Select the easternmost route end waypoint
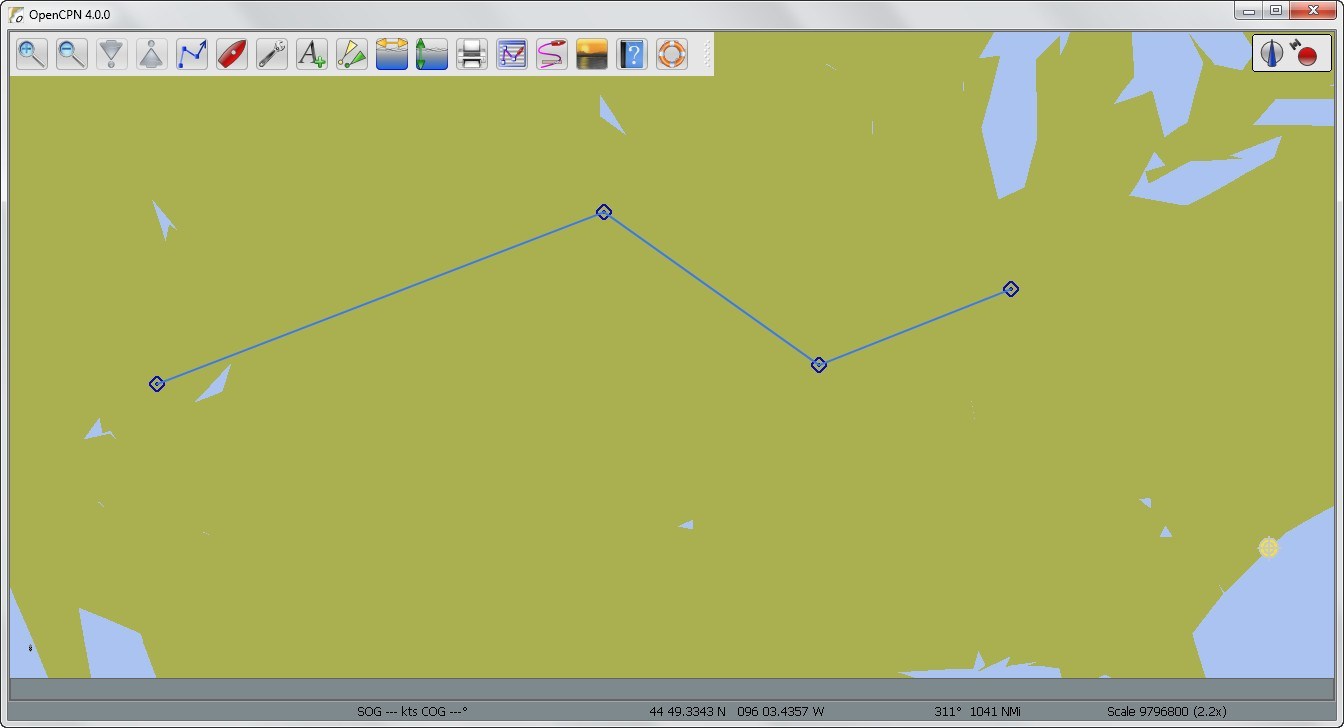This screenshot has height=728, width=1344. [x=1011, y=289]
